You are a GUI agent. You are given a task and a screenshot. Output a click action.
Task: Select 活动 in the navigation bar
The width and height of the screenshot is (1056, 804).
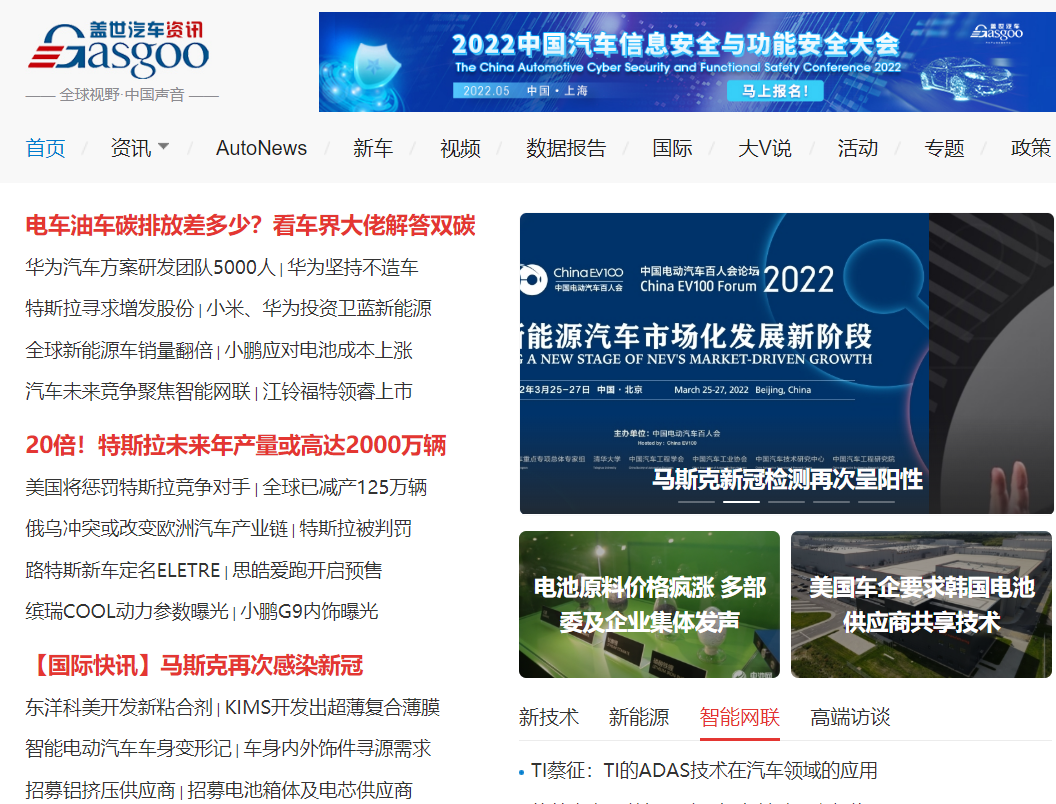(858, 148)
